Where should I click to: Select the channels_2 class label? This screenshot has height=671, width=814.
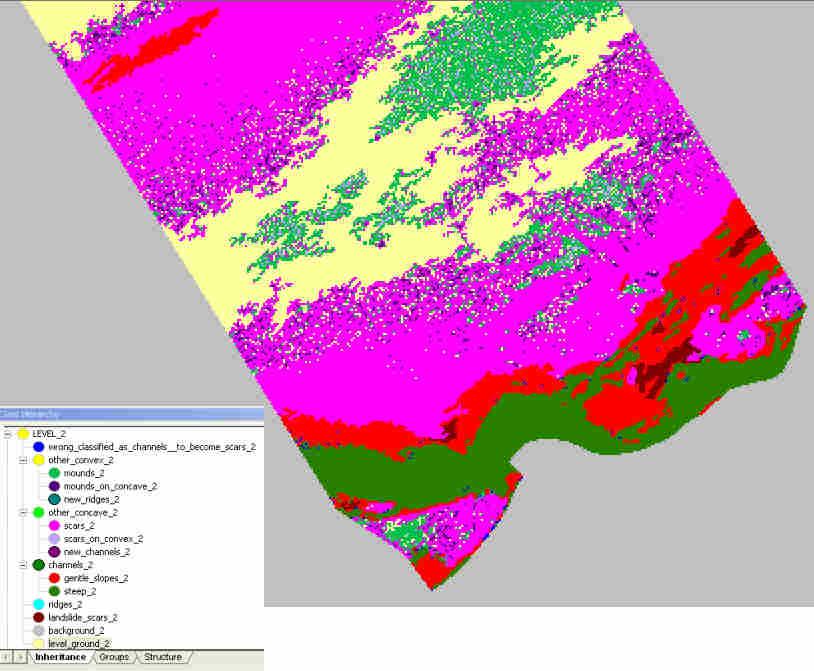[71, 565]
